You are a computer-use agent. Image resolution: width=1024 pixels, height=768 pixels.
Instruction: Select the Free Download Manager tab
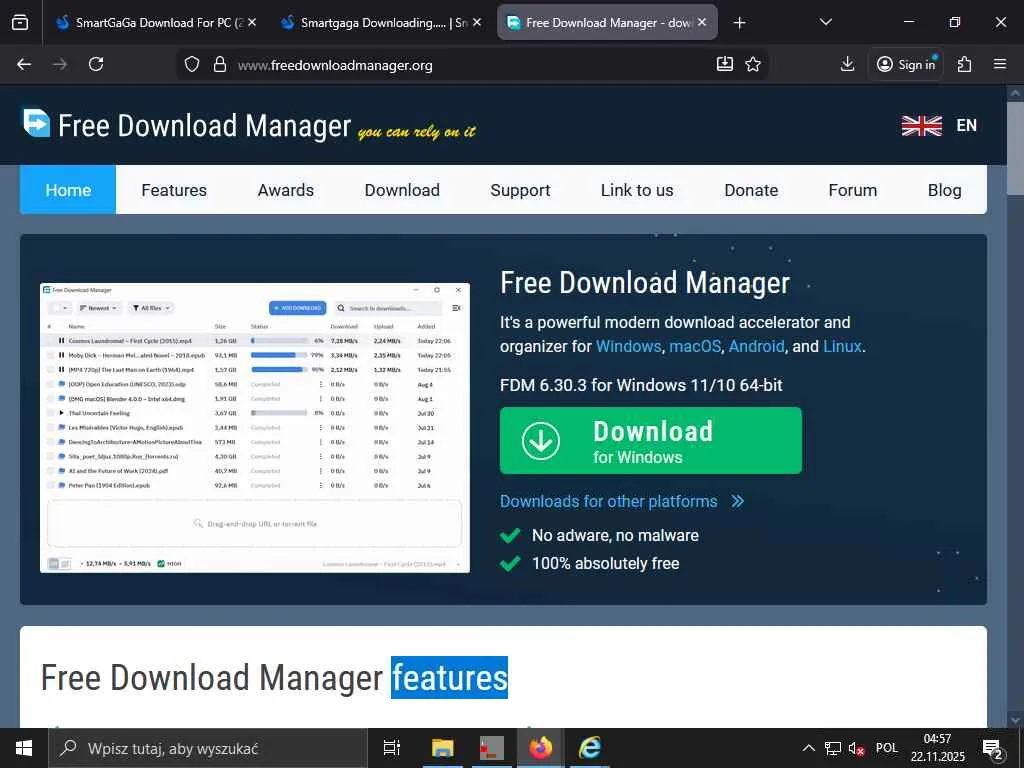click(607, 22)
